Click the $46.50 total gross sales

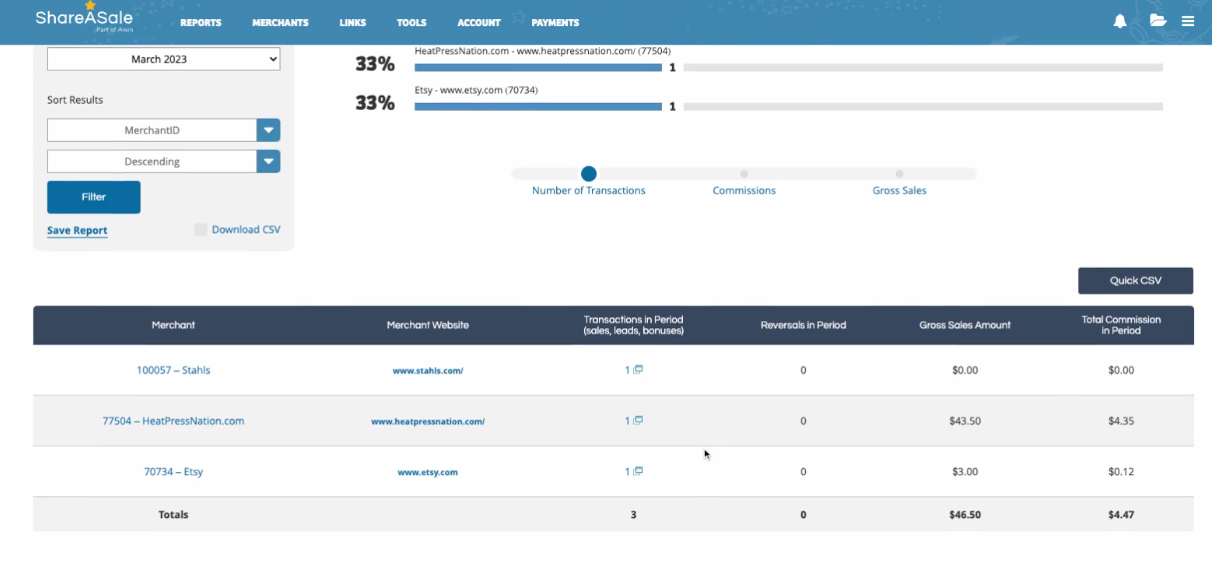tap(965, 515)
